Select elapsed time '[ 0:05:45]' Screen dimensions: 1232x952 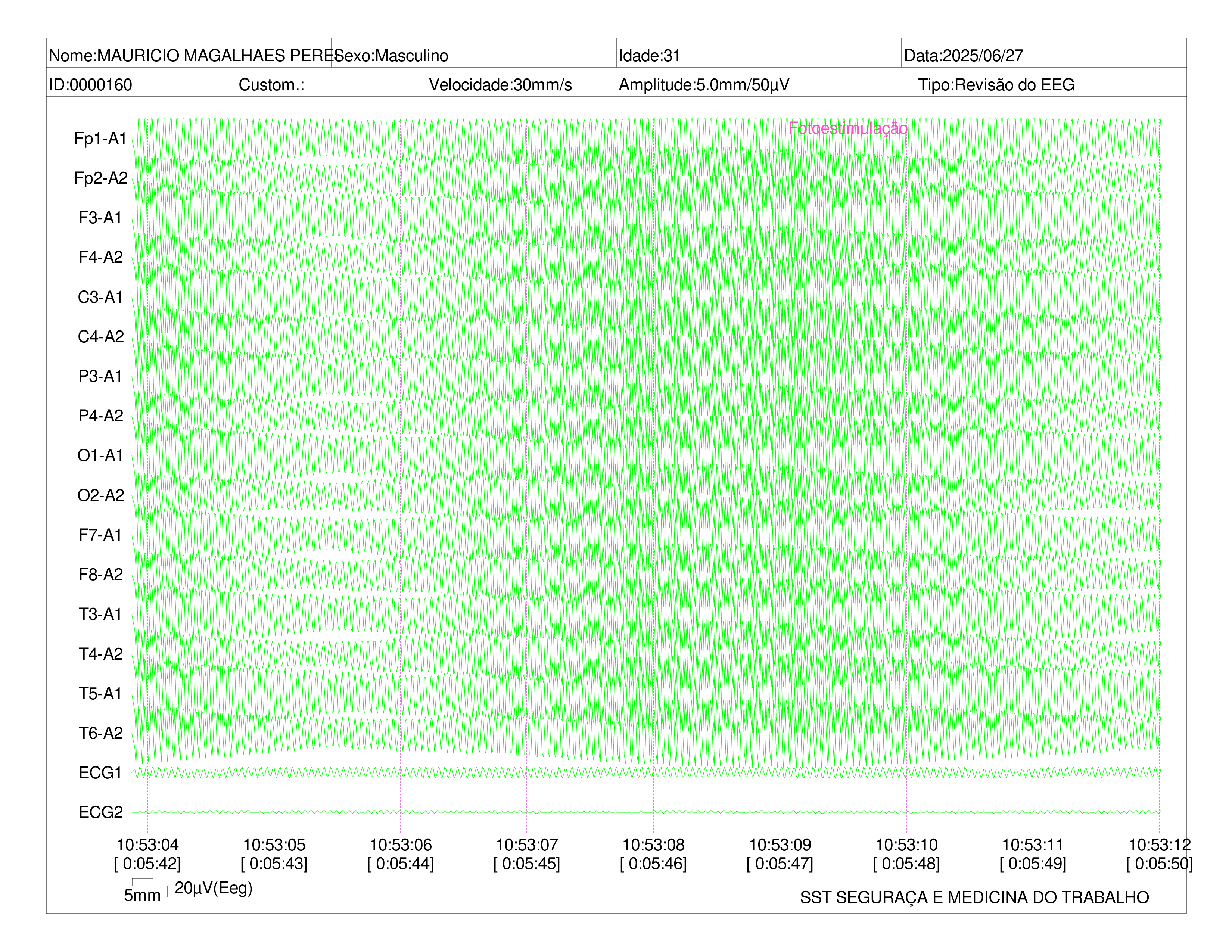(x=527, y=864)
